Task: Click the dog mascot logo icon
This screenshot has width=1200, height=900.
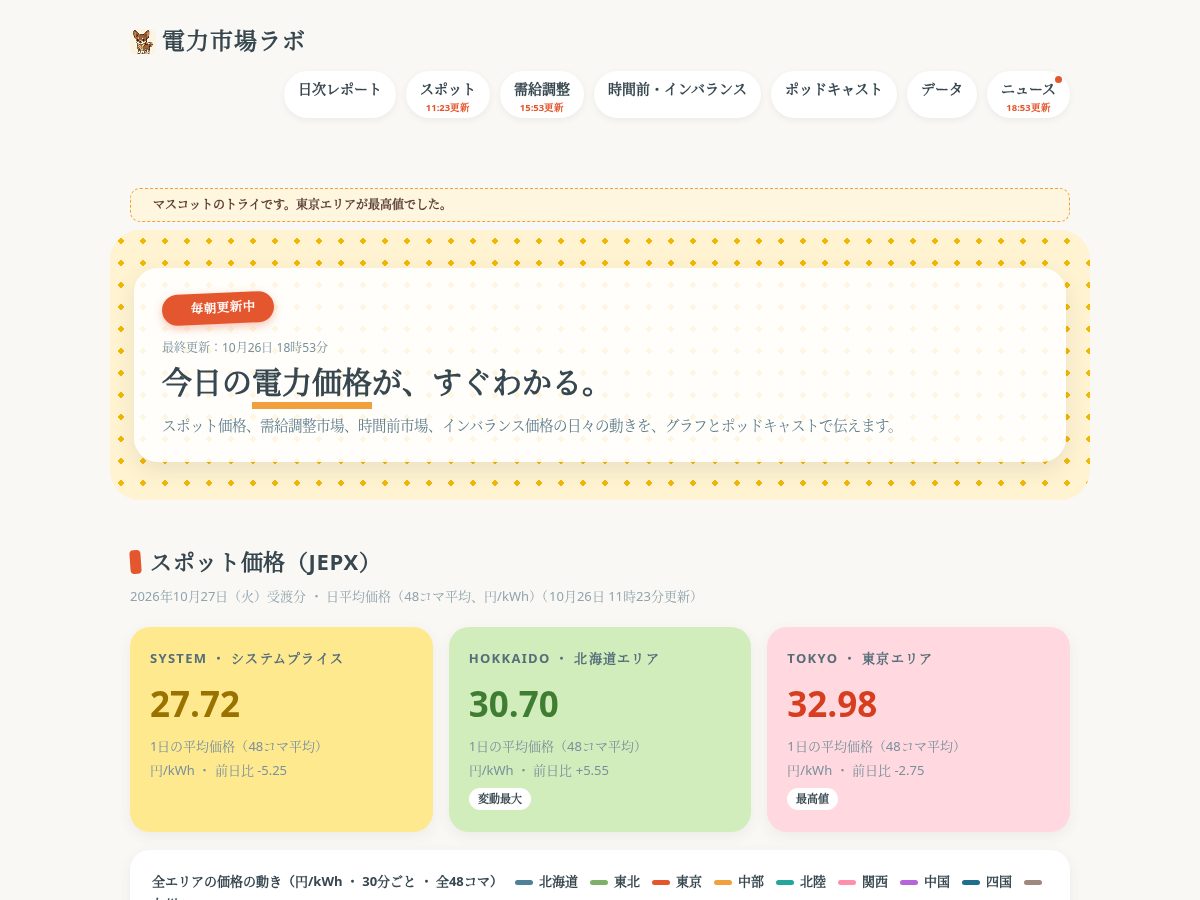Action: (x=142, y=41)
